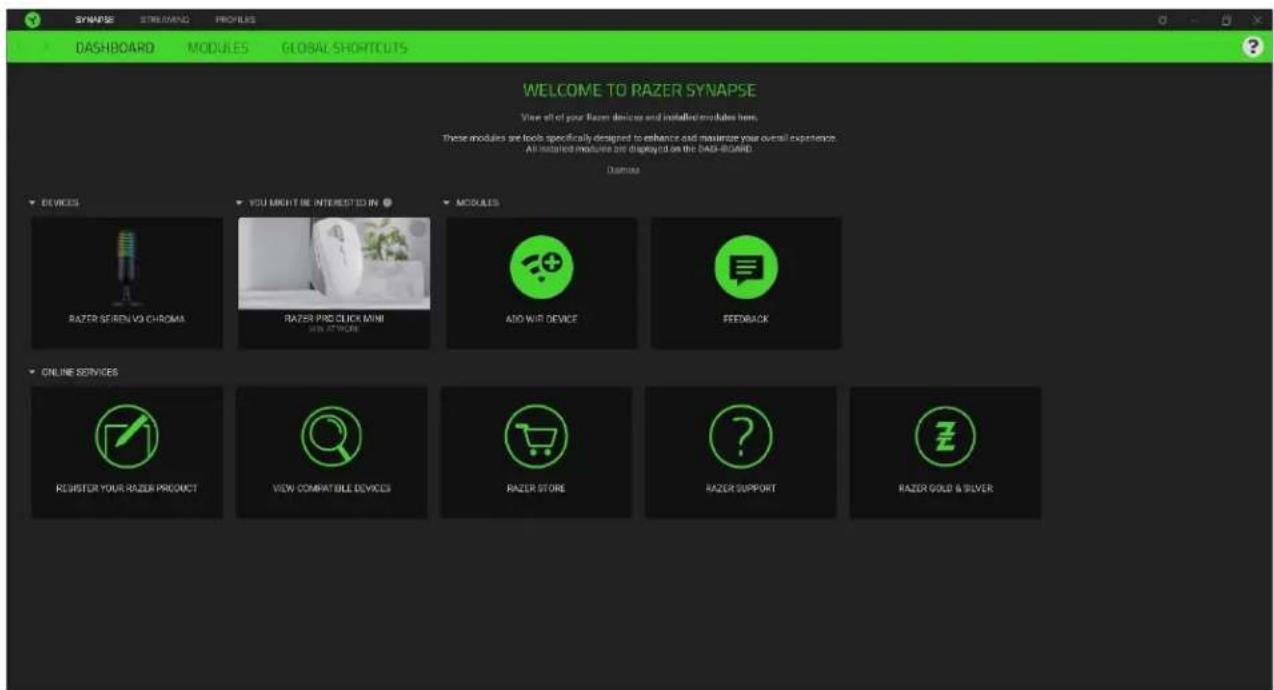Open the Modules tab in green bar
1274x690 pixels.
point(218,47)
